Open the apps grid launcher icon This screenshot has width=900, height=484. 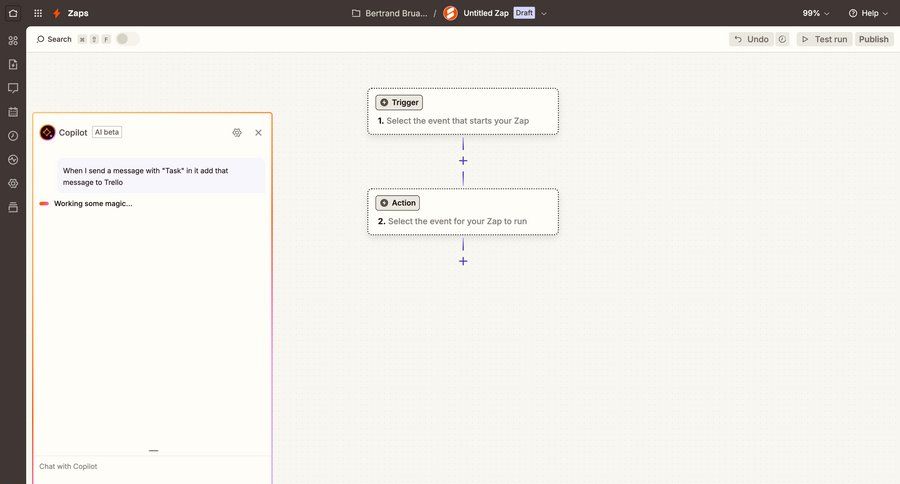tap(38, 13)
